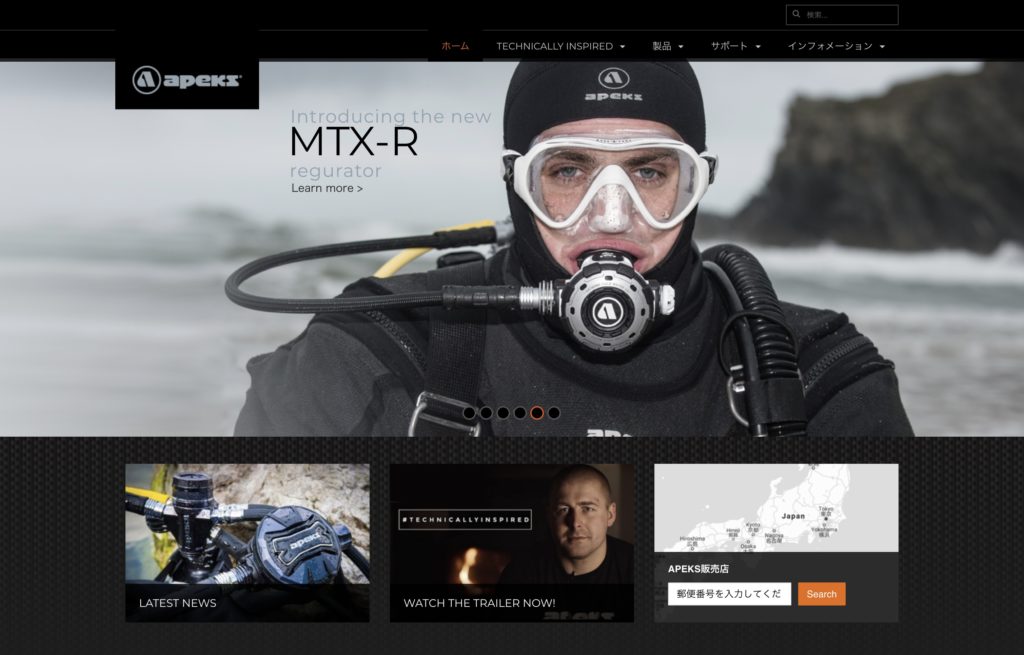Follow the 'Learn more >' link
This screenshot has width=1024, height=655.
[x=327, y=188]
